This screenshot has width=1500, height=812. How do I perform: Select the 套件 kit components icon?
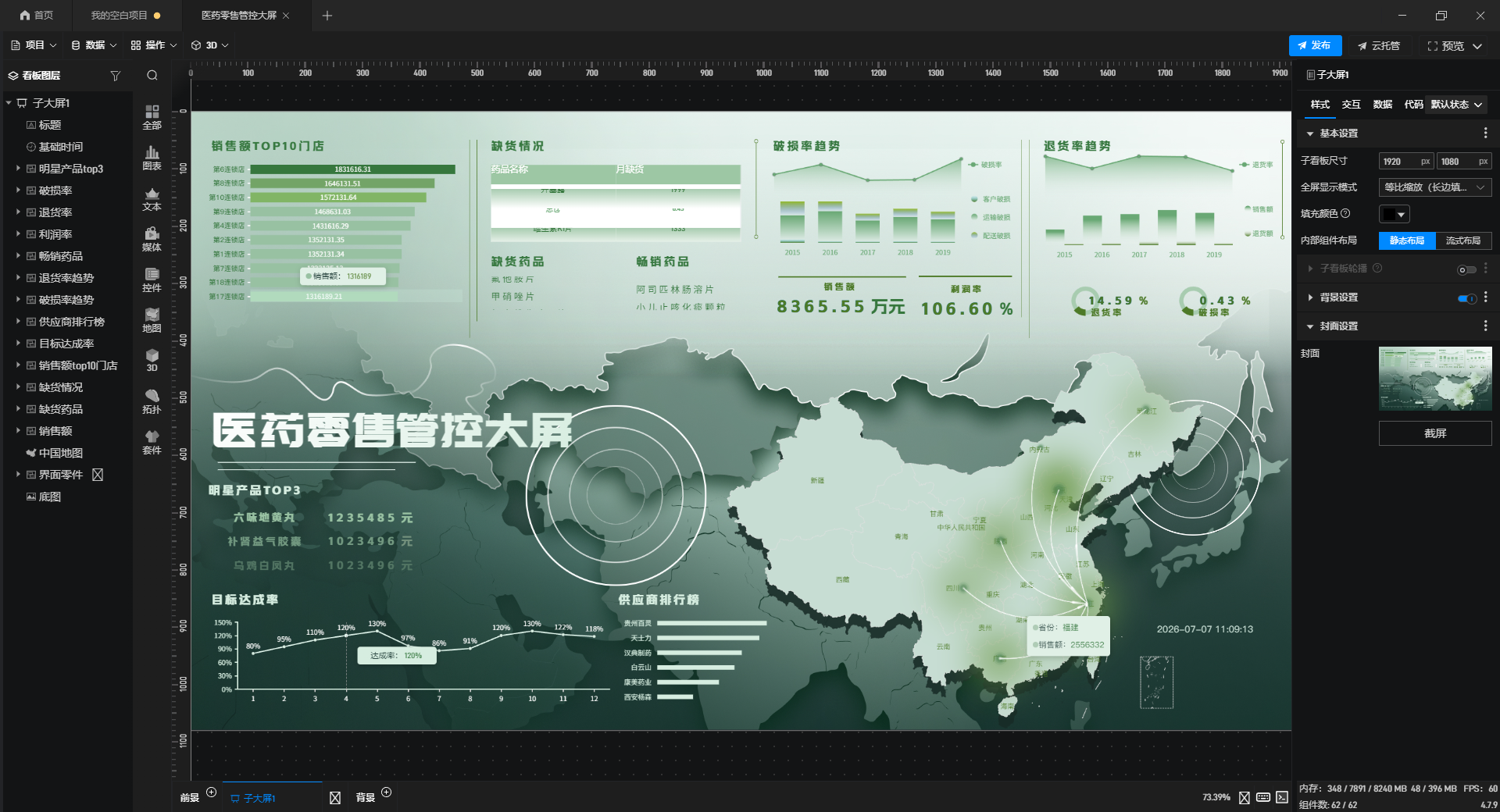[152, 442]
